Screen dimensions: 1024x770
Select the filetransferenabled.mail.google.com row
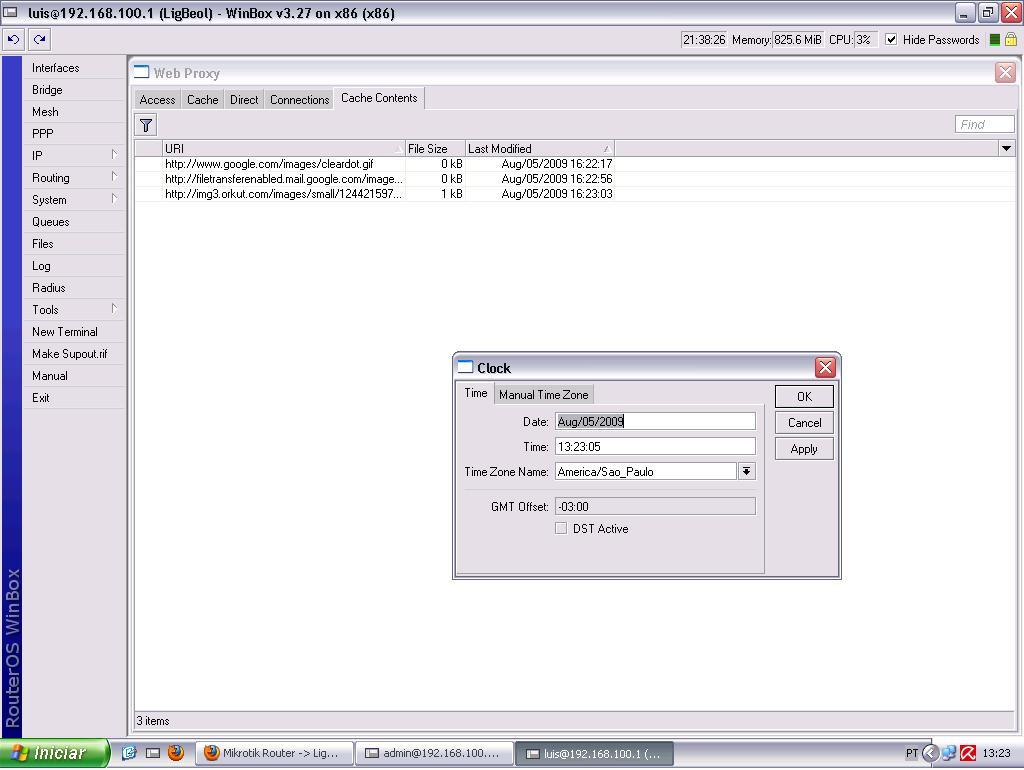coord(575,179)
